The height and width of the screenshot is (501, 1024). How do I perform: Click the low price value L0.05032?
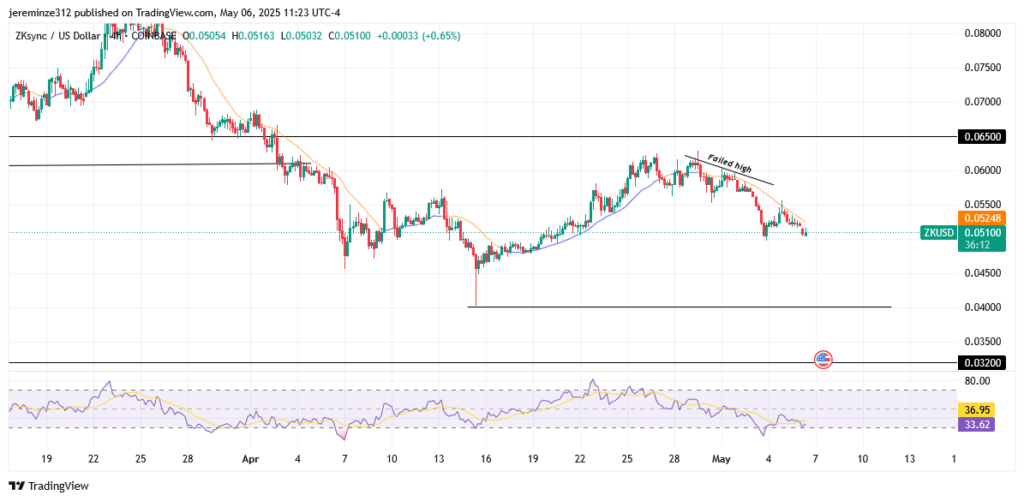click(302, 36)
